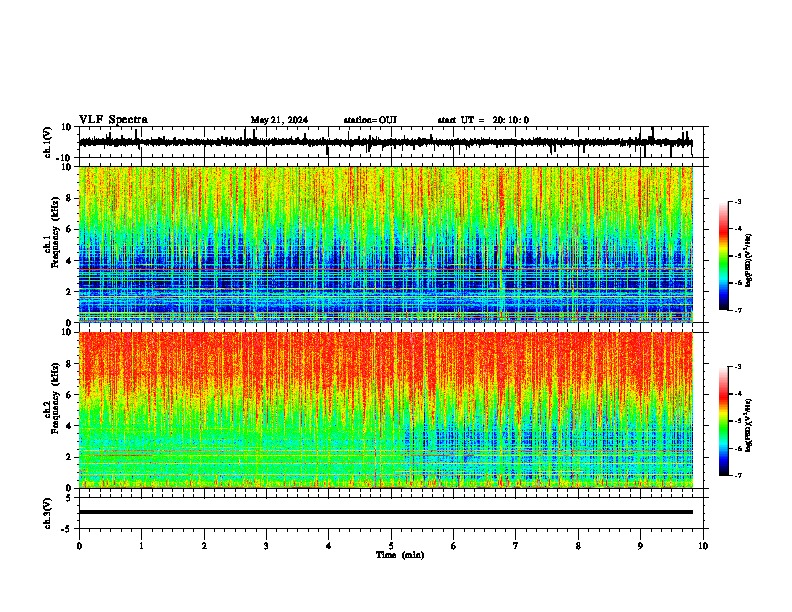This screenshot has width=792, height=612.
Task: Select the ch.1 spectrogram color scale bar
Action: click(x=723, y=256)
